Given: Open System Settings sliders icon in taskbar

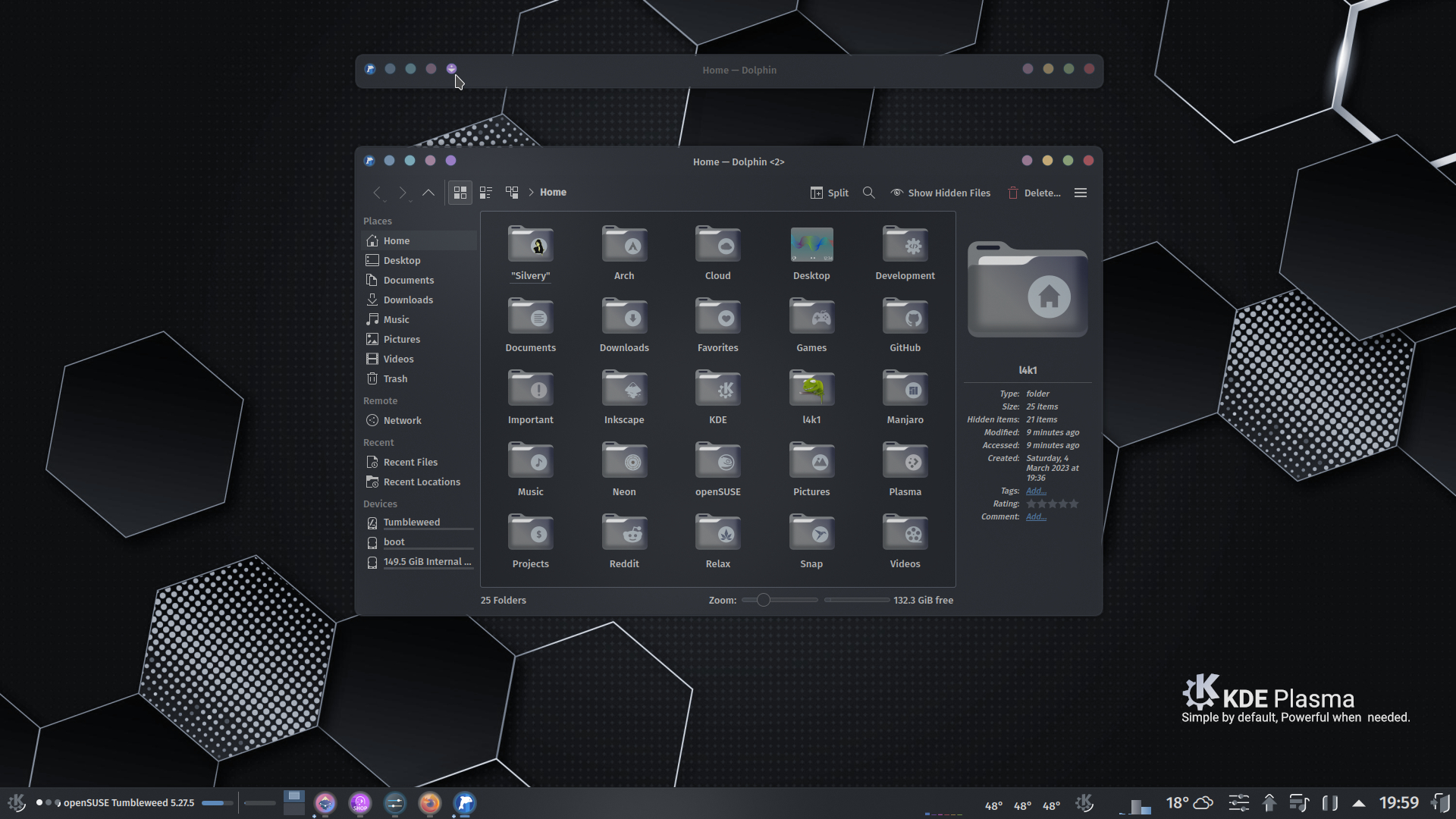Looking at the screenshot, I should (x=395, y=803).
